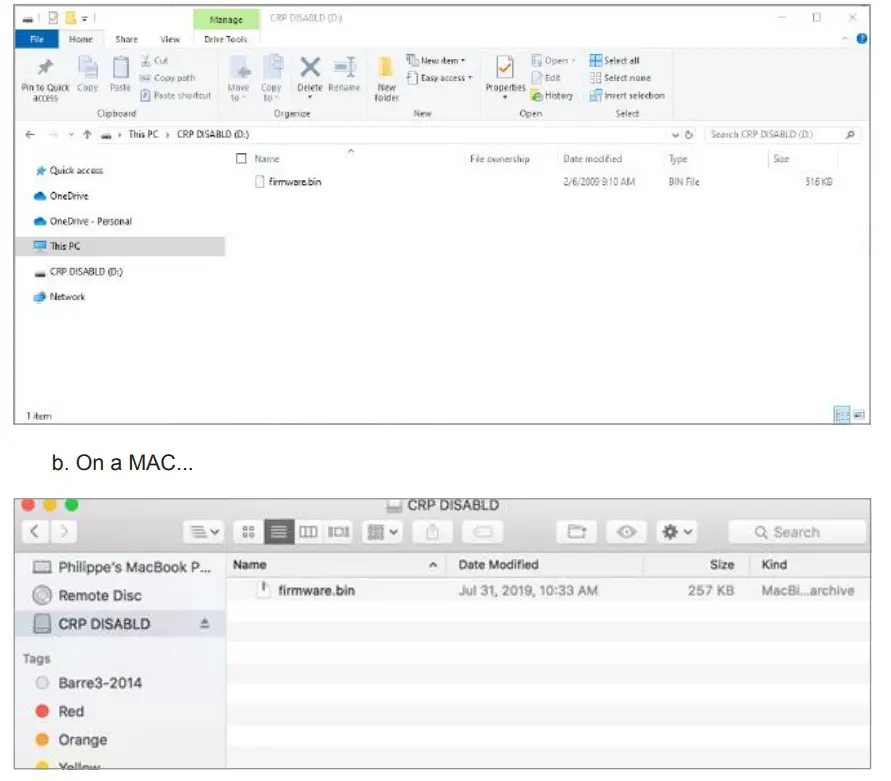Switch to large icons view in Explorer status bar
This screenshot has height=781, width=891.
pos(859,414)
